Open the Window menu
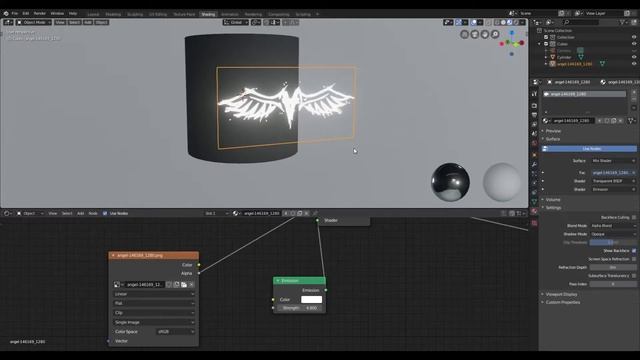The image size is (640, 360). [x=57, y=13]
